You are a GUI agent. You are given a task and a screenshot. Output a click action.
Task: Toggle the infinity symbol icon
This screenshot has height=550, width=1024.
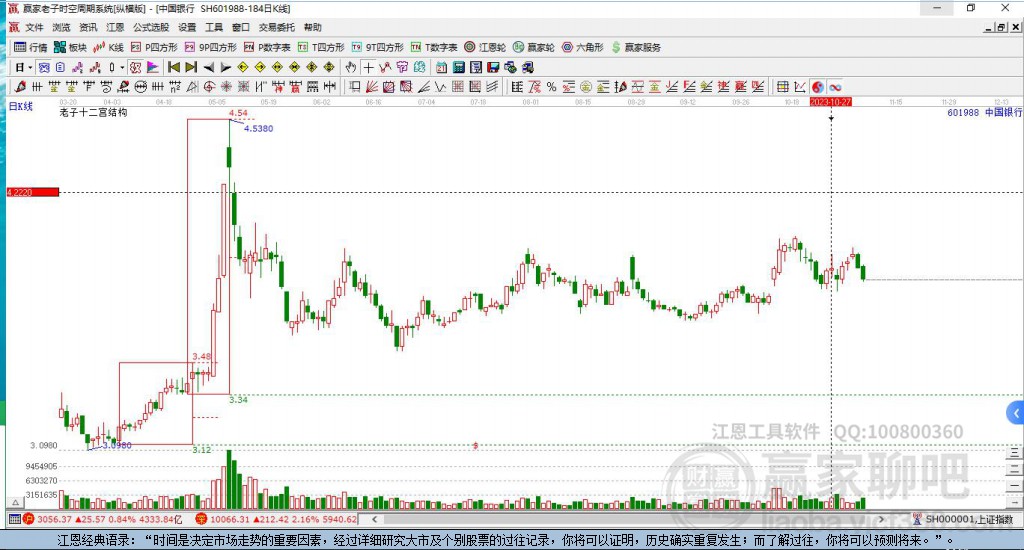pyautogui.click(x=835, y=87)
